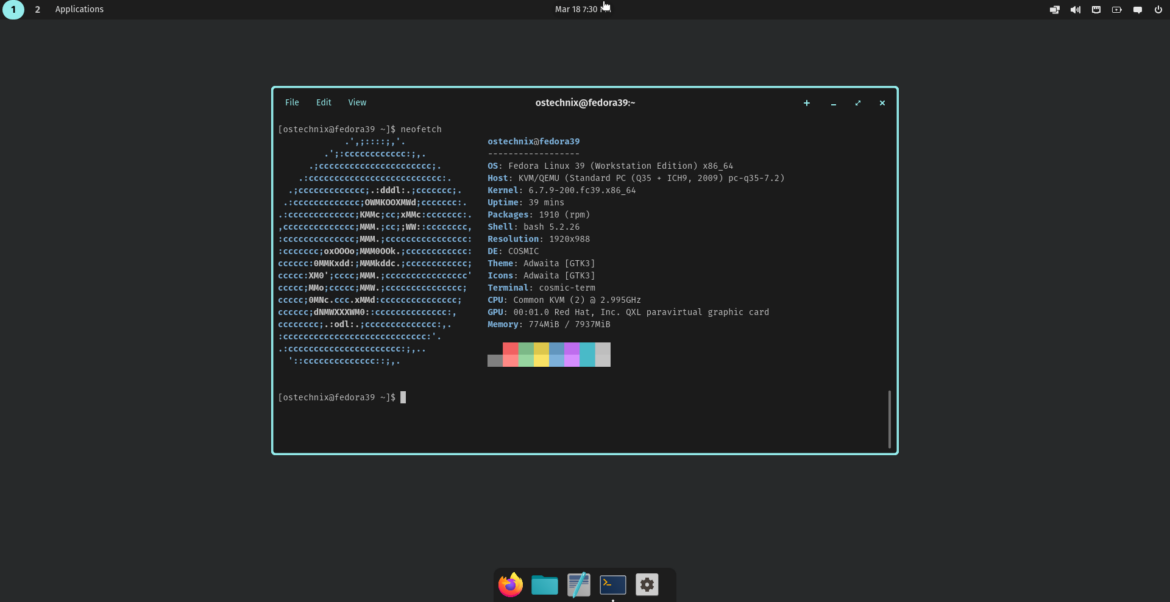Open Settings using the gear dock icon

(x=646, y=584)
